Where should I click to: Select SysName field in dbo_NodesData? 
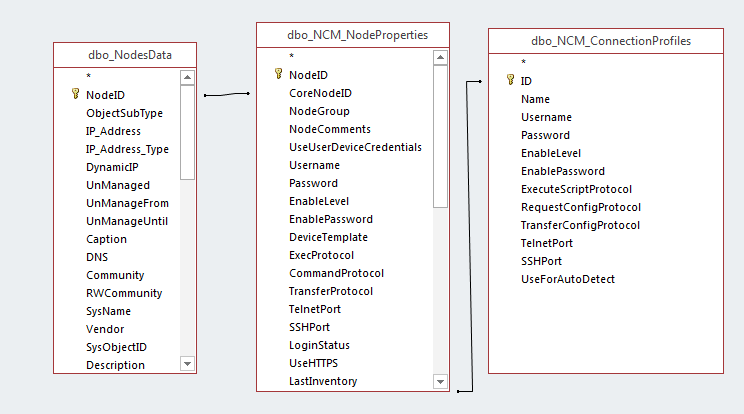click(108, 312)
